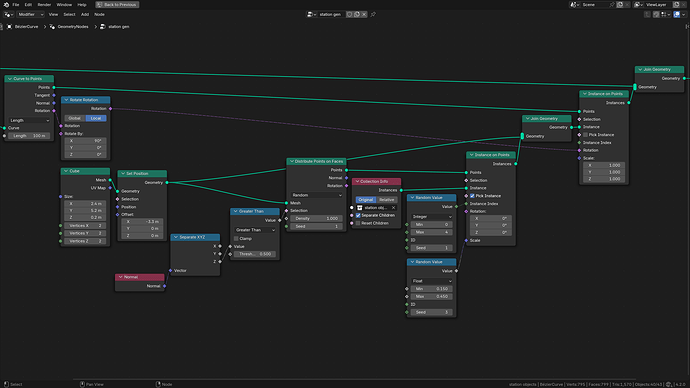Add a new view layer icon
This screenshot has width=690, height=388.
click(x=676, y=4)
